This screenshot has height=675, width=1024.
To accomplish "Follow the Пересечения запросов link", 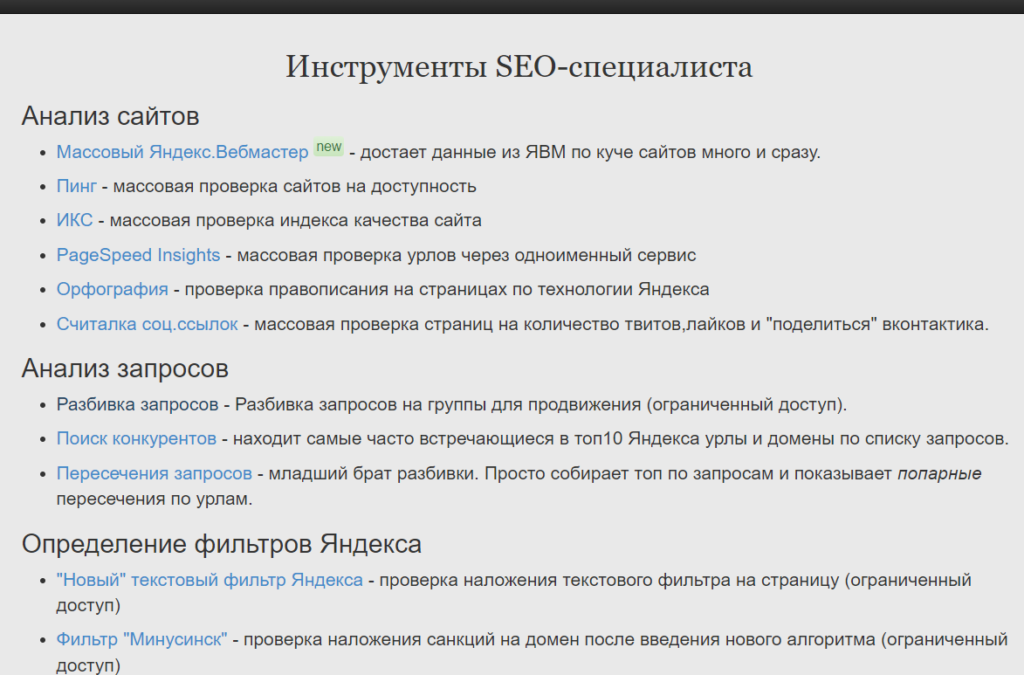I will point(154,473).
